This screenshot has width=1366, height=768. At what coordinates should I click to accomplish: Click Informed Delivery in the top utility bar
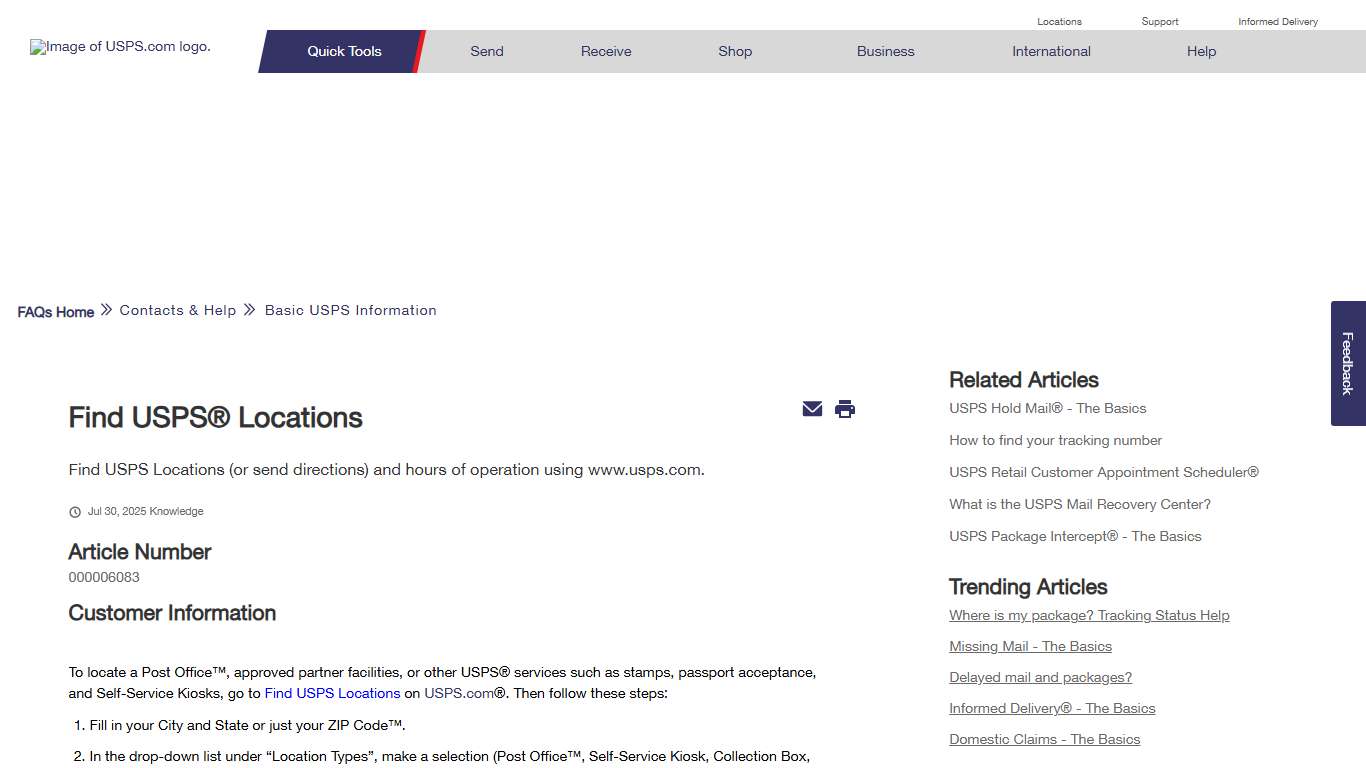click(1278, 21)
